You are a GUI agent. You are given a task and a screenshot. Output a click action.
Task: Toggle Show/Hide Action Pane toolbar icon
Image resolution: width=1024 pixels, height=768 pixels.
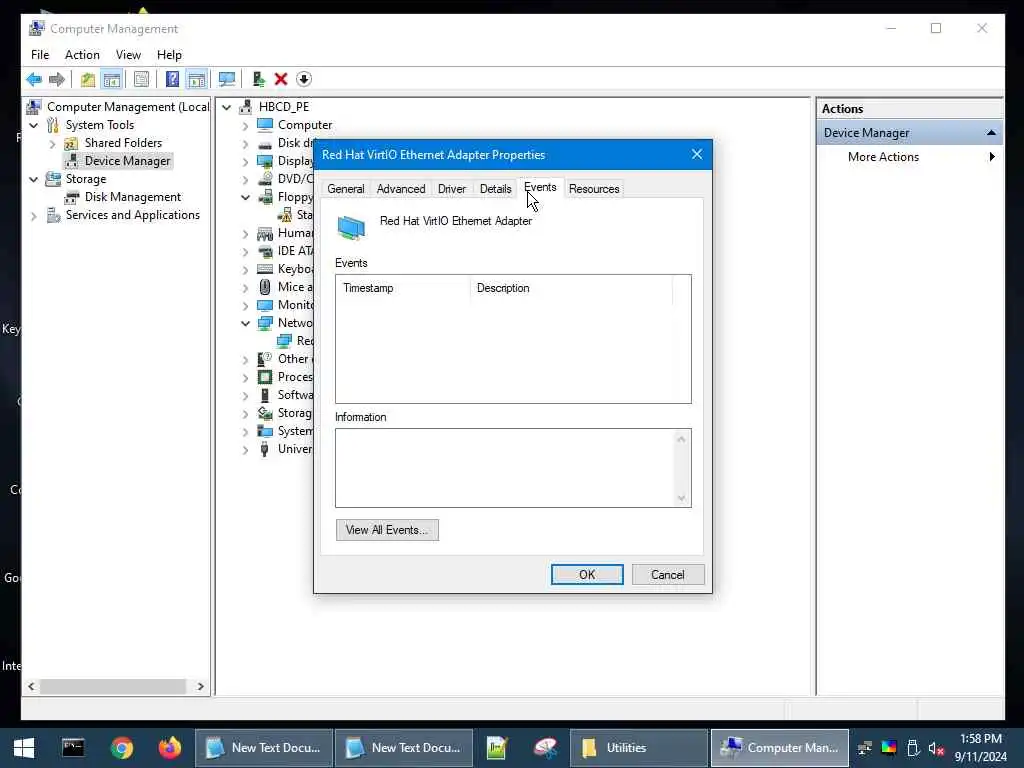pyautogui.click(x=197, y=79)
